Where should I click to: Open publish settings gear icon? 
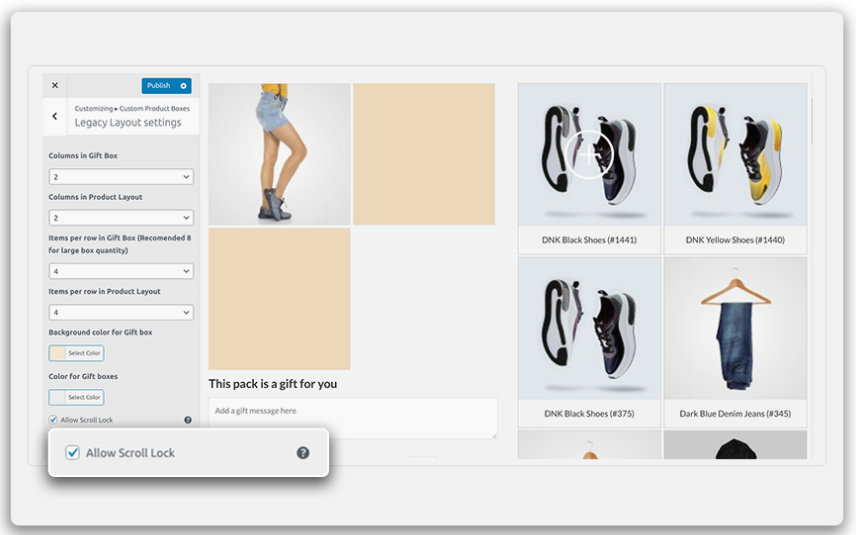(x=184, y=86)
